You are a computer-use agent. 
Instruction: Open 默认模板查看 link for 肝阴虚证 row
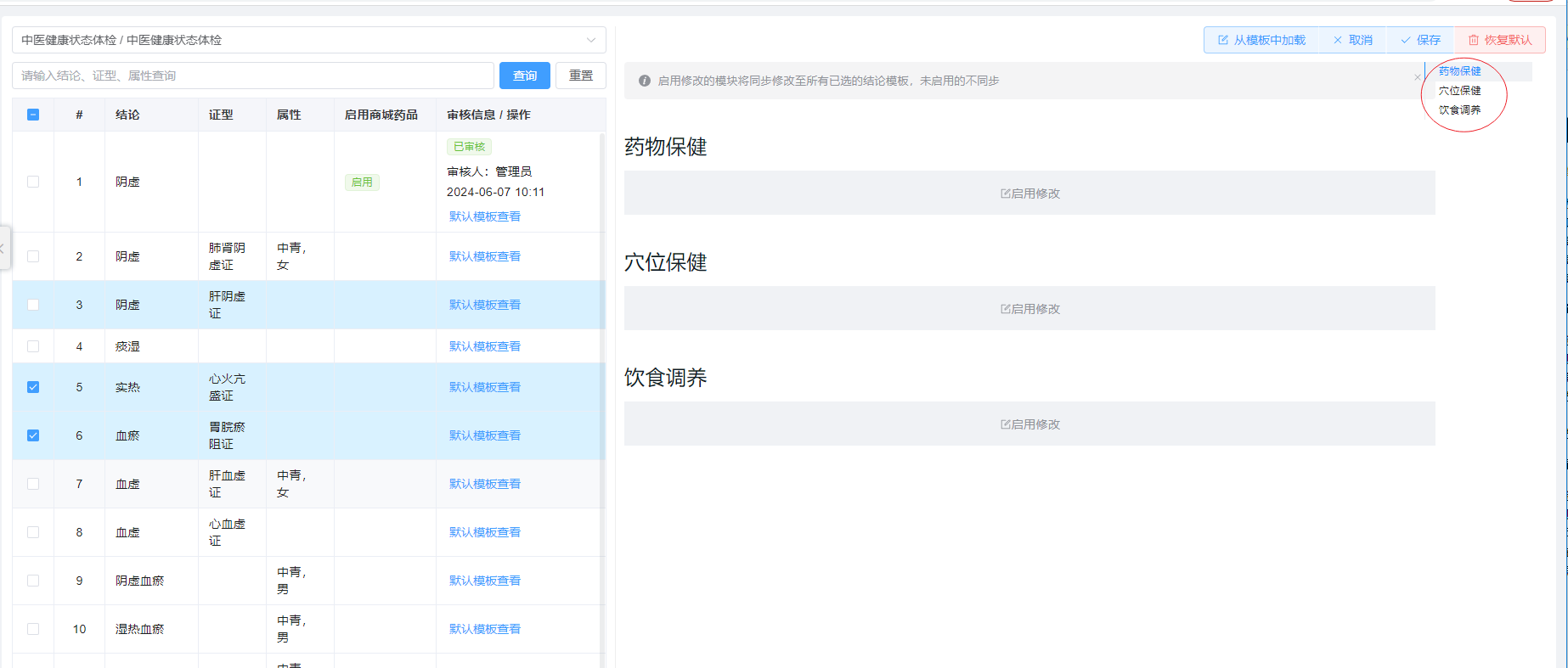click(x=485, y=305)
